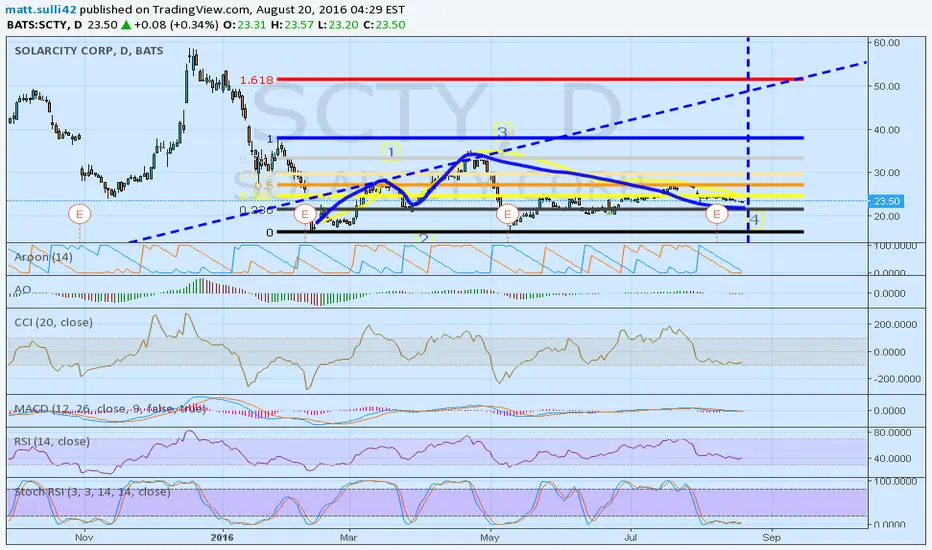Image resolution: width=932 pixels, height=550 pixels.
Task: Click the Mar label on time axis
Action: coord(348,538)
